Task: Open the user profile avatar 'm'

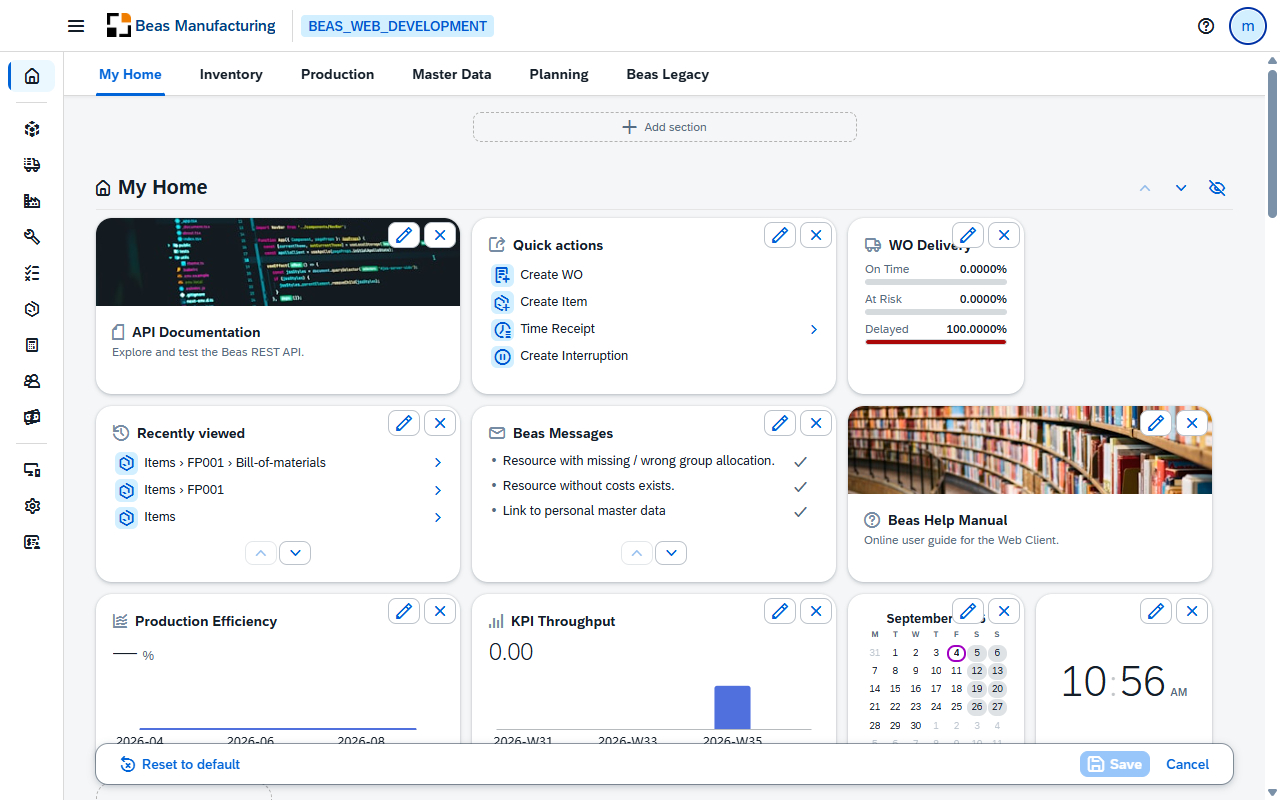Action: 1248,26
